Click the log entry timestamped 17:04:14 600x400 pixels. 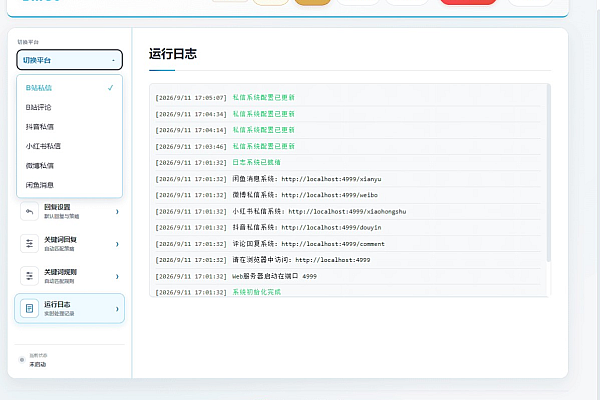347,130
